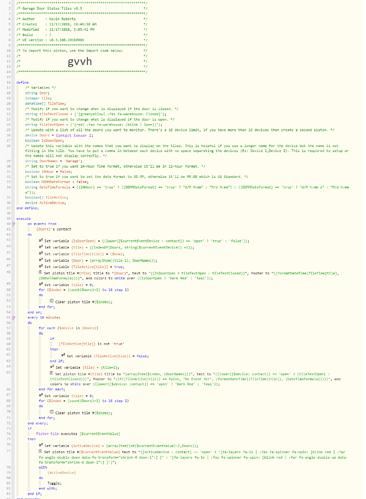Click the timer marker beside 'every 10 minutes'
The image size is (366, 499).
(14, 318)
